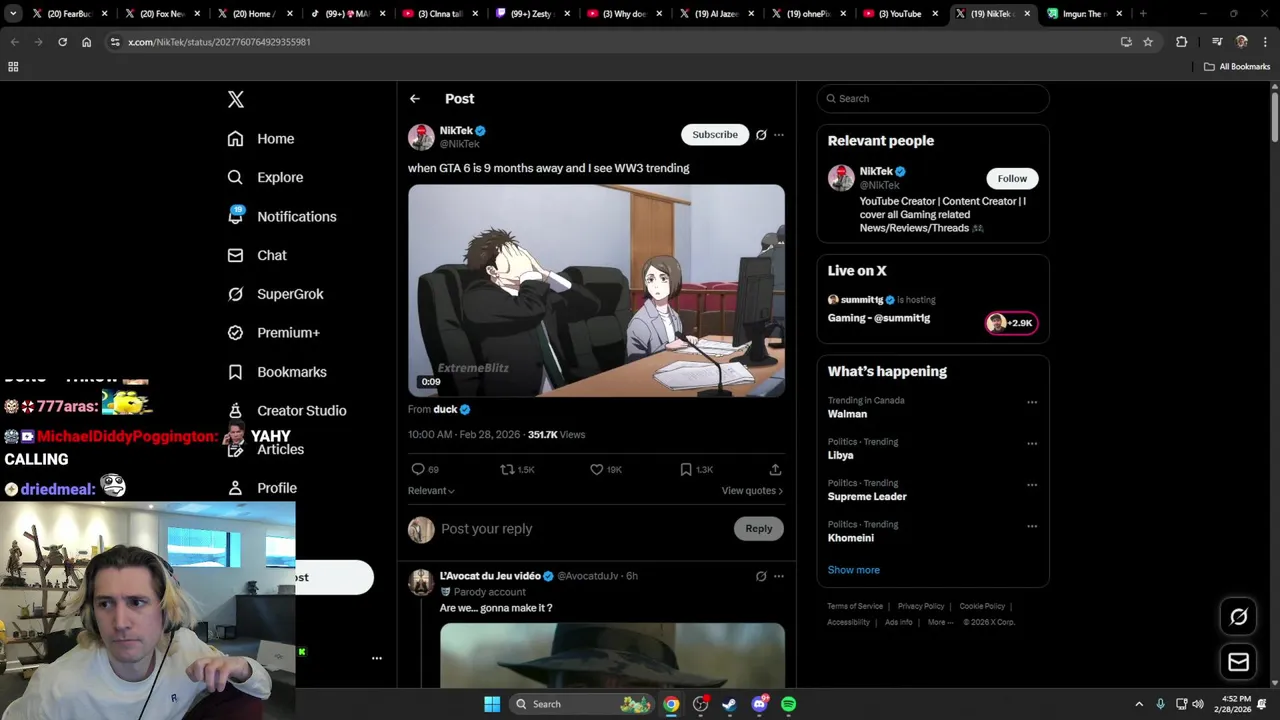
Task: Expand the Relevant replies sort dropdown
Action: point(431,491)
